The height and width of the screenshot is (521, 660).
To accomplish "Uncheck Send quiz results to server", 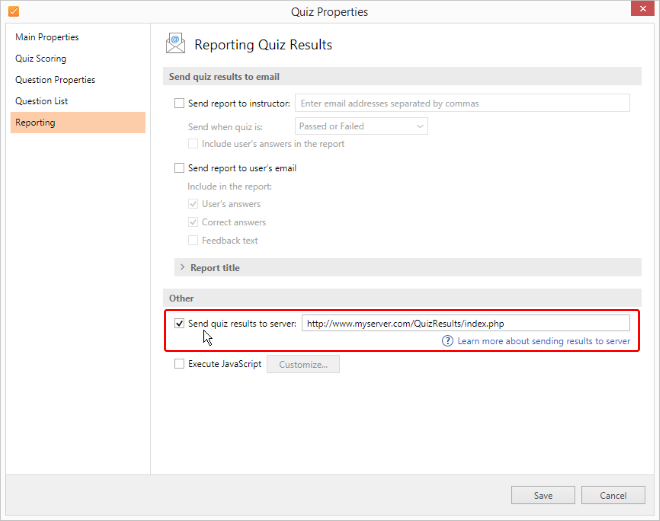I will tap(179, 323).
